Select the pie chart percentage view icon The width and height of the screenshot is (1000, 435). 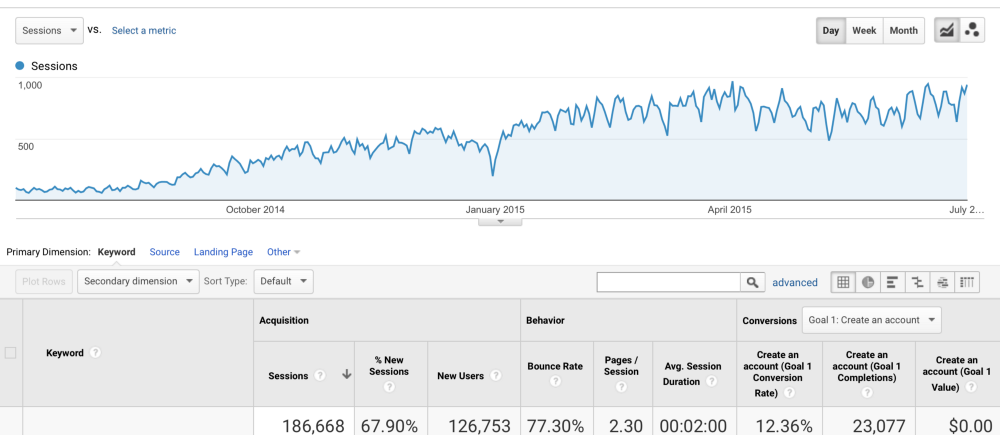pos(868,282)
